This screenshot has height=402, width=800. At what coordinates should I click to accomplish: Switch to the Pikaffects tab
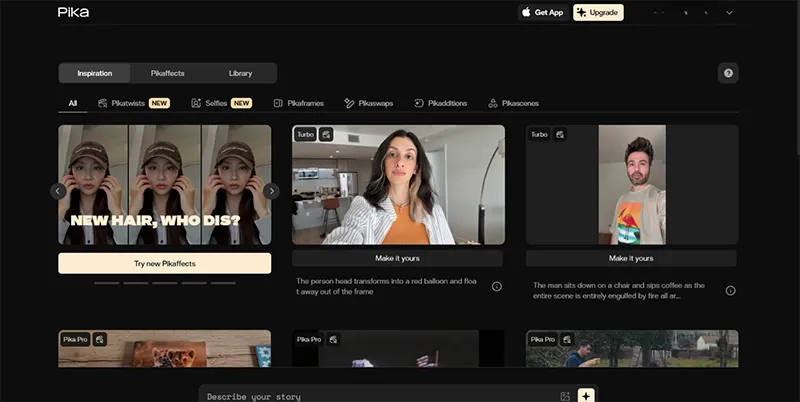pyautogui.click(x=167, y=73)
